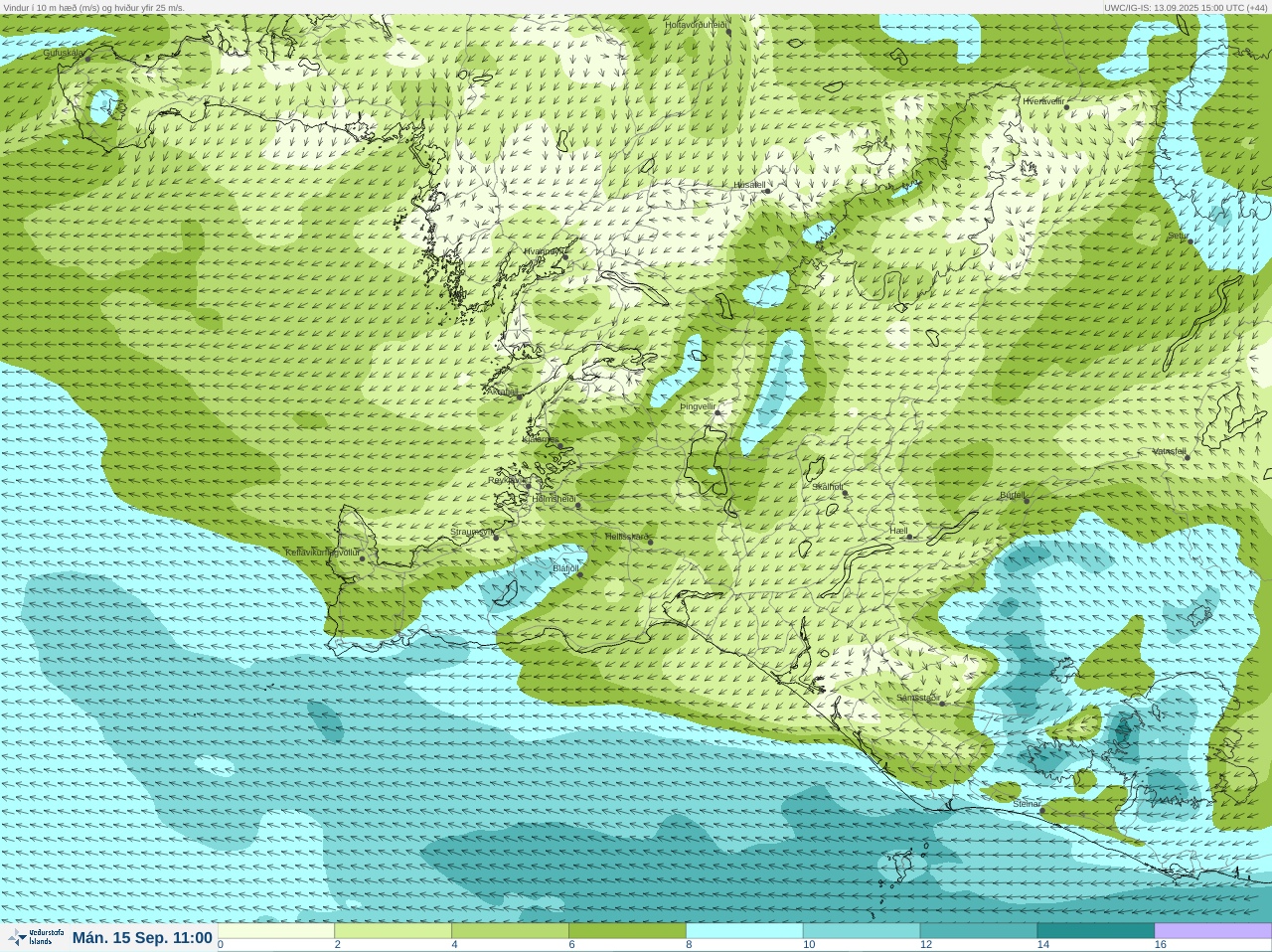The image size is (1272, 952).
Task: Click the purple above-16 m/s legend swatch
Action: (x=1213, y=931)
